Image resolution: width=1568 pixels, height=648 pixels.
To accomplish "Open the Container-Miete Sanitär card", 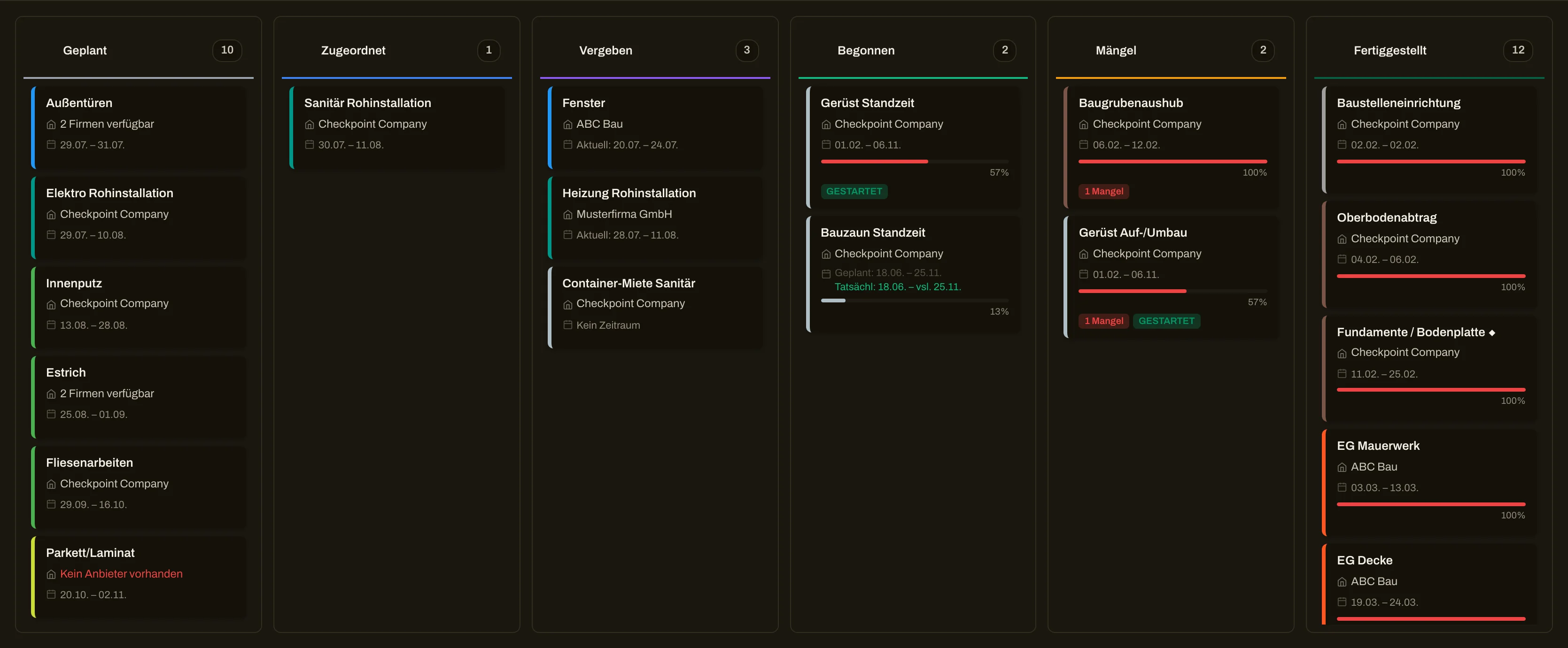I will click(x=655, y=307).
